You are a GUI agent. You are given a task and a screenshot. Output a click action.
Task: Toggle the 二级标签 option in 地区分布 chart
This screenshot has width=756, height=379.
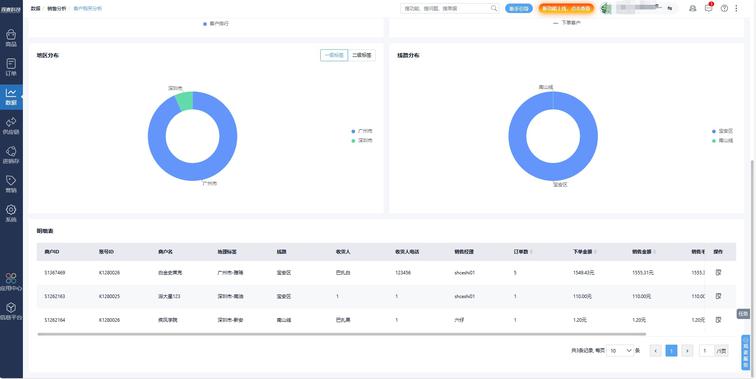click(x=362, y=55)
